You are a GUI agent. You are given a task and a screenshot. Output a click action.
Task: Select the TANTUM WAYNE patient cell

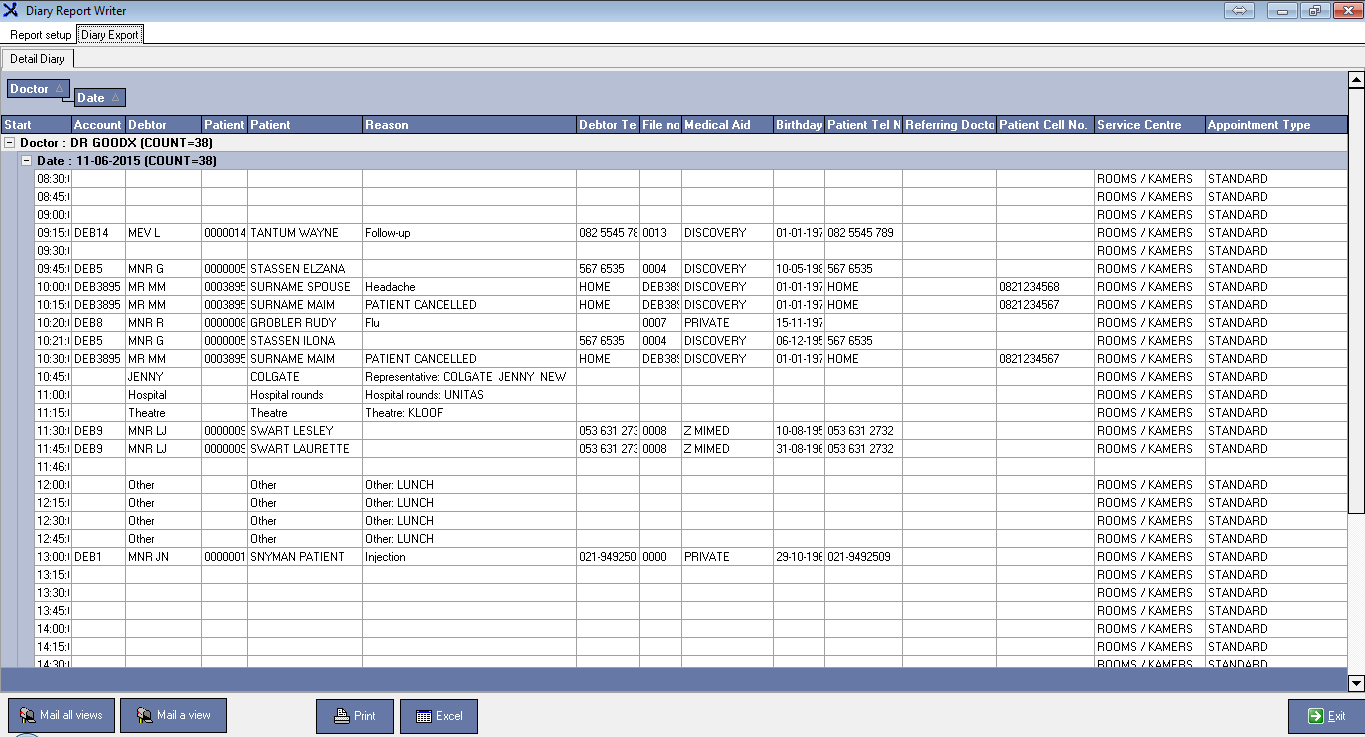click(304, 233)
